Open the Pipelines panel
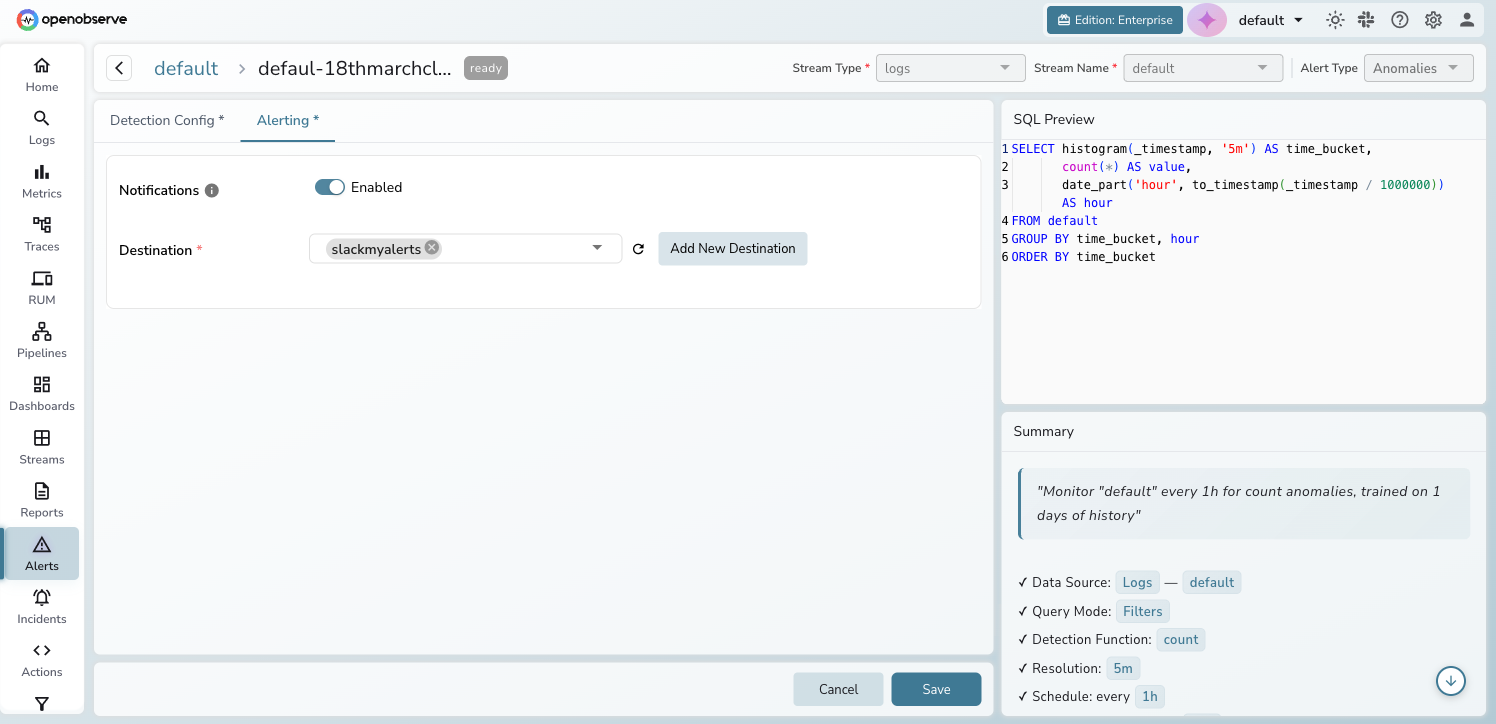1496x724 pixels. click(41, 340)
